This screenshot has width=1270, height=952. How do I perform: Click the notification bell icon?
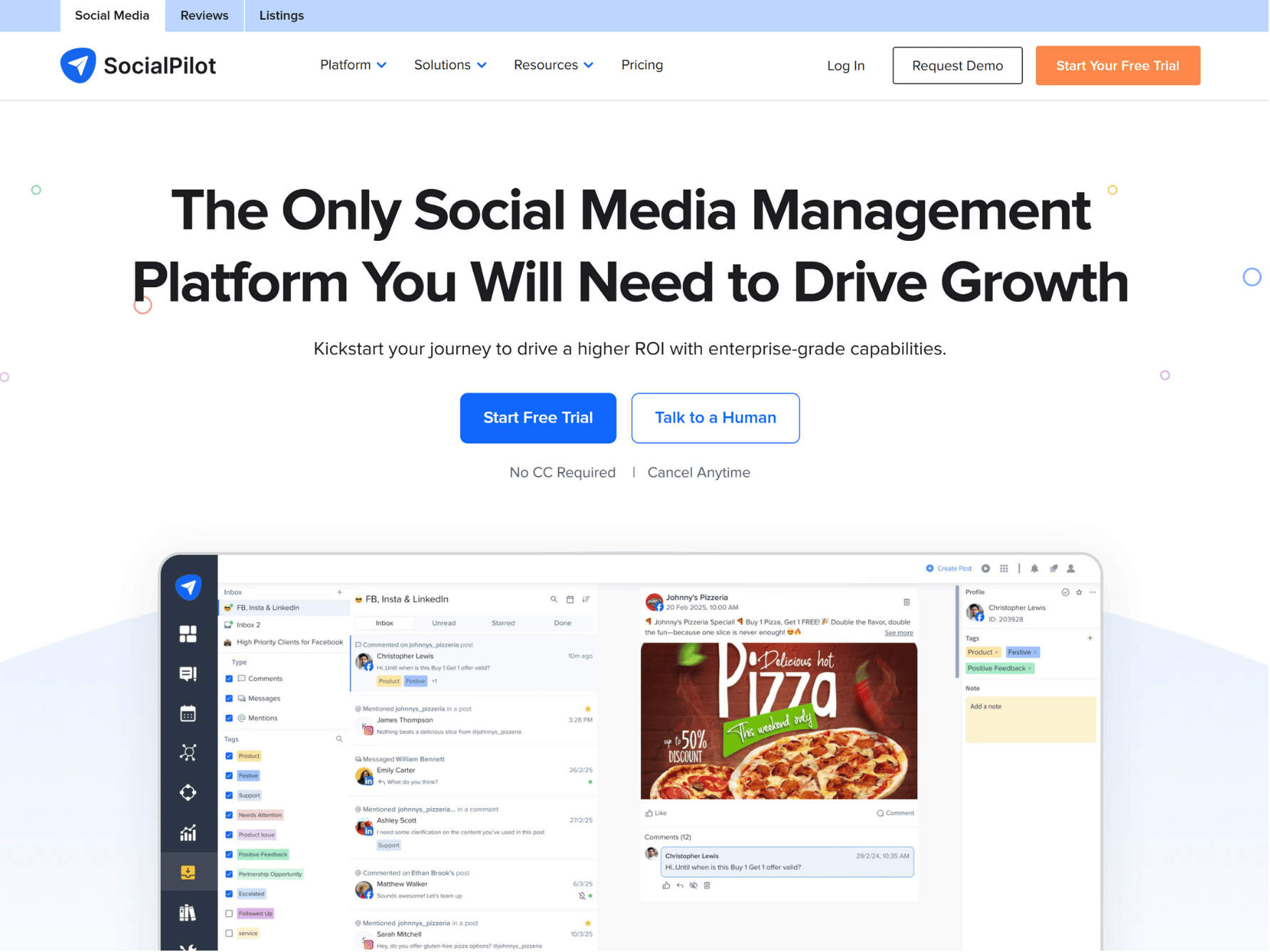(x=1036, y=569)
